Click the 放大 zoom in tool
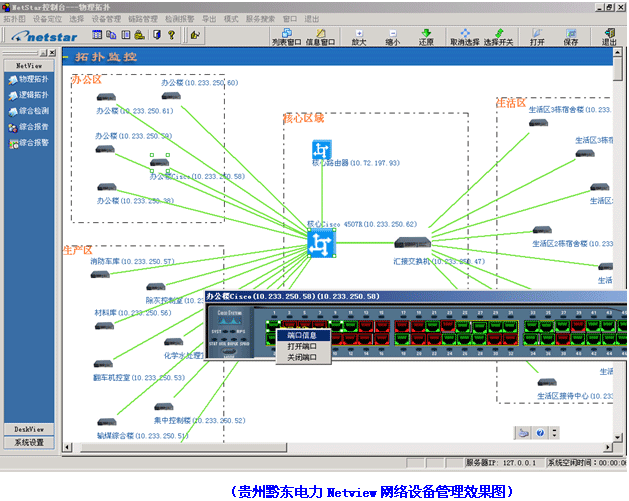629x501 pixels. point(359,37)
